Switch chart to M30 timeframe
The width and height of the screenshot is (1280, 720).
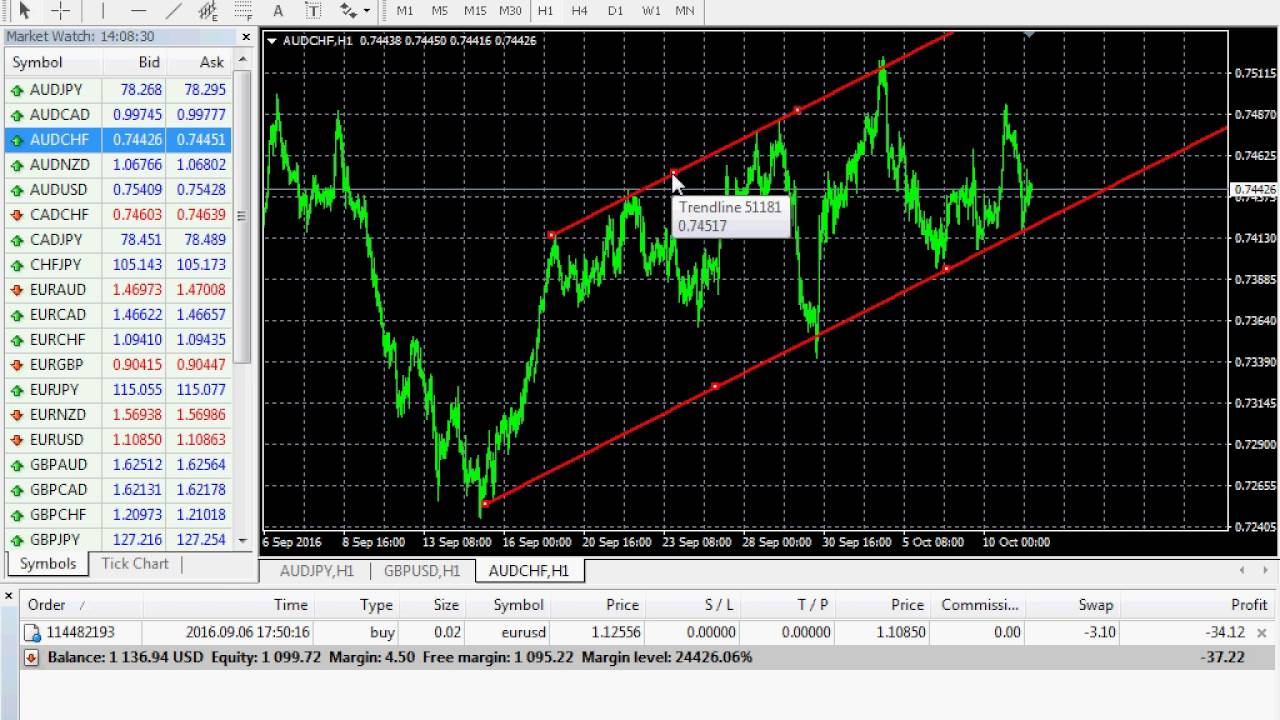510,10
